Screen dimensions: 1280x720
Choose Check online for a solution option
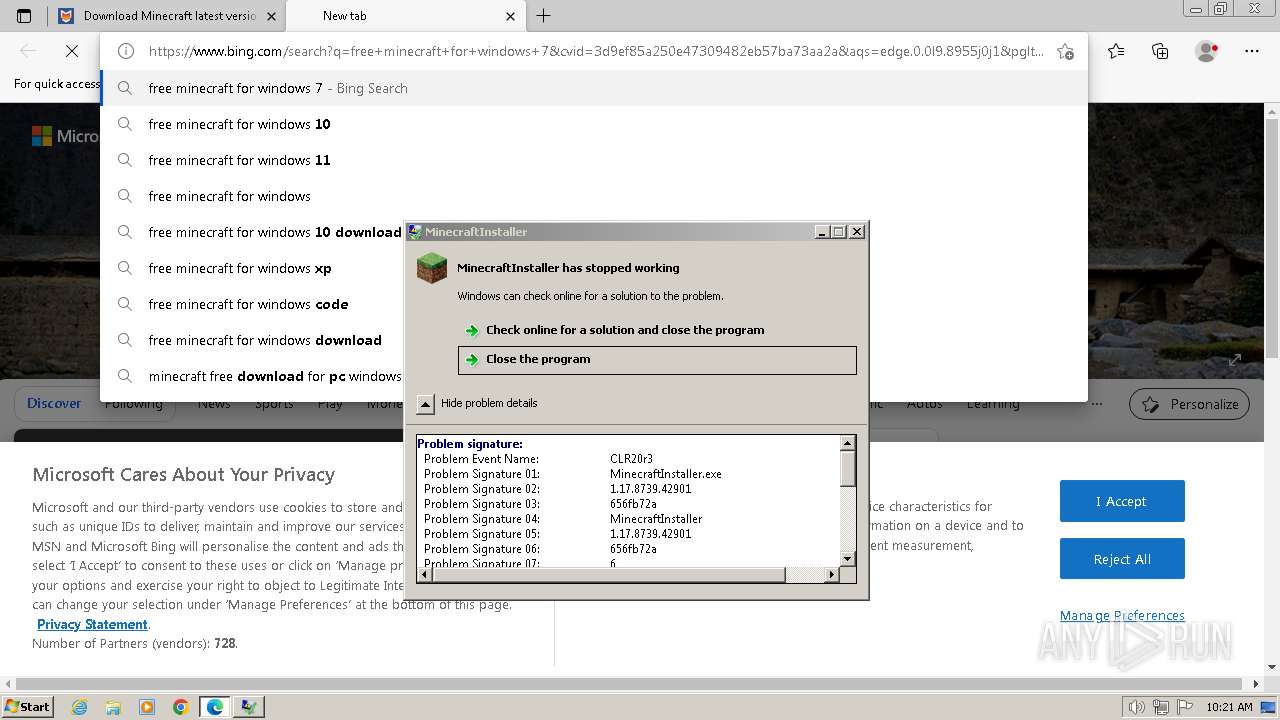click(656, 330)
